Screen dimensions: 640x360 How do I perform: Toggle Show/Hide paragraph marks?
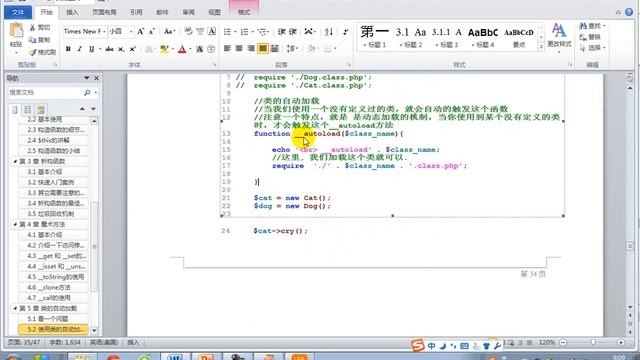[x=345, y=32]
